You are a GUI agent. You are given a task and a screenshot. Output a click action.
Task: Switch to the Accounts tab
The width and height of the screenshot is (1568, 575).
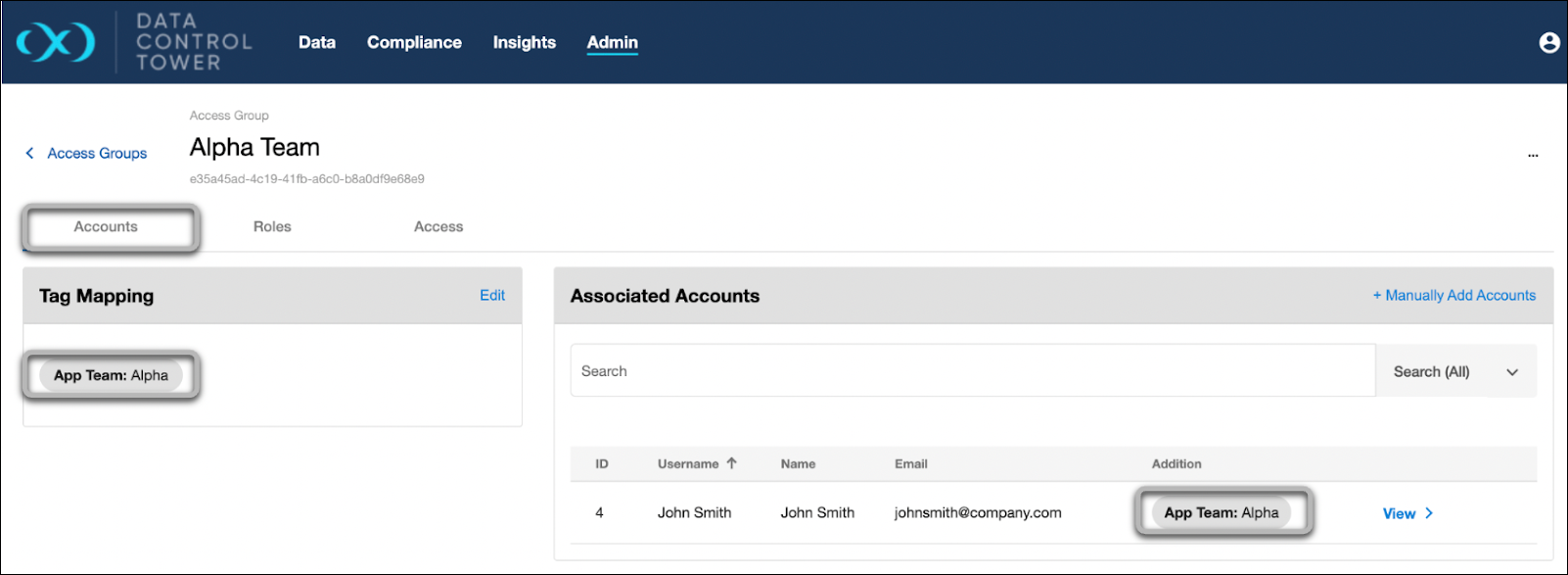point(106,226)
